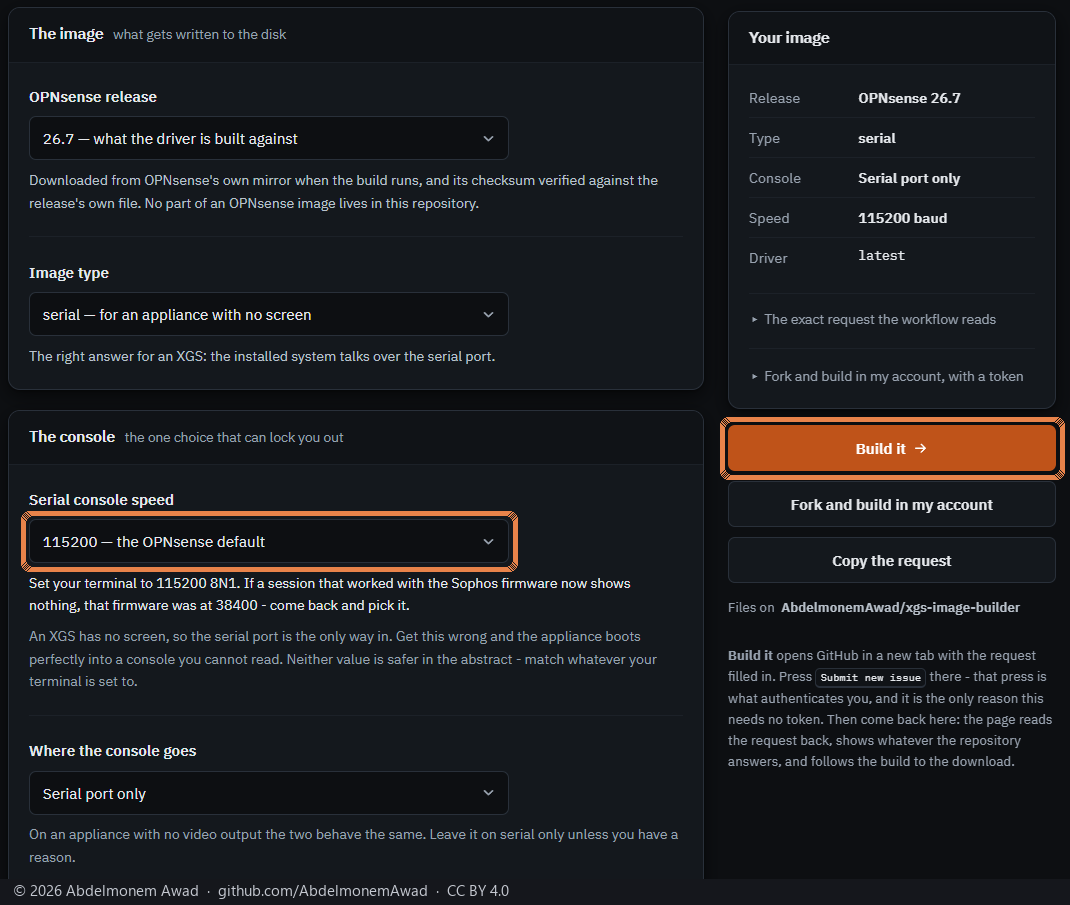Screen dimensions: 1070x905
Task: Click the Build it button
Action: click(892, 448)
